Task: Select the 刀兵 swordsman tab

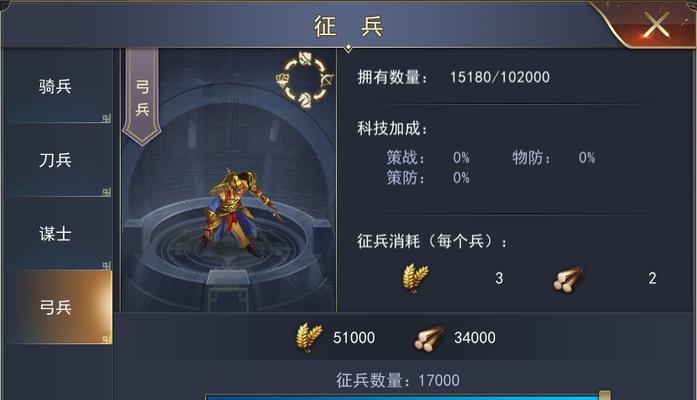Action: (58, 160)
